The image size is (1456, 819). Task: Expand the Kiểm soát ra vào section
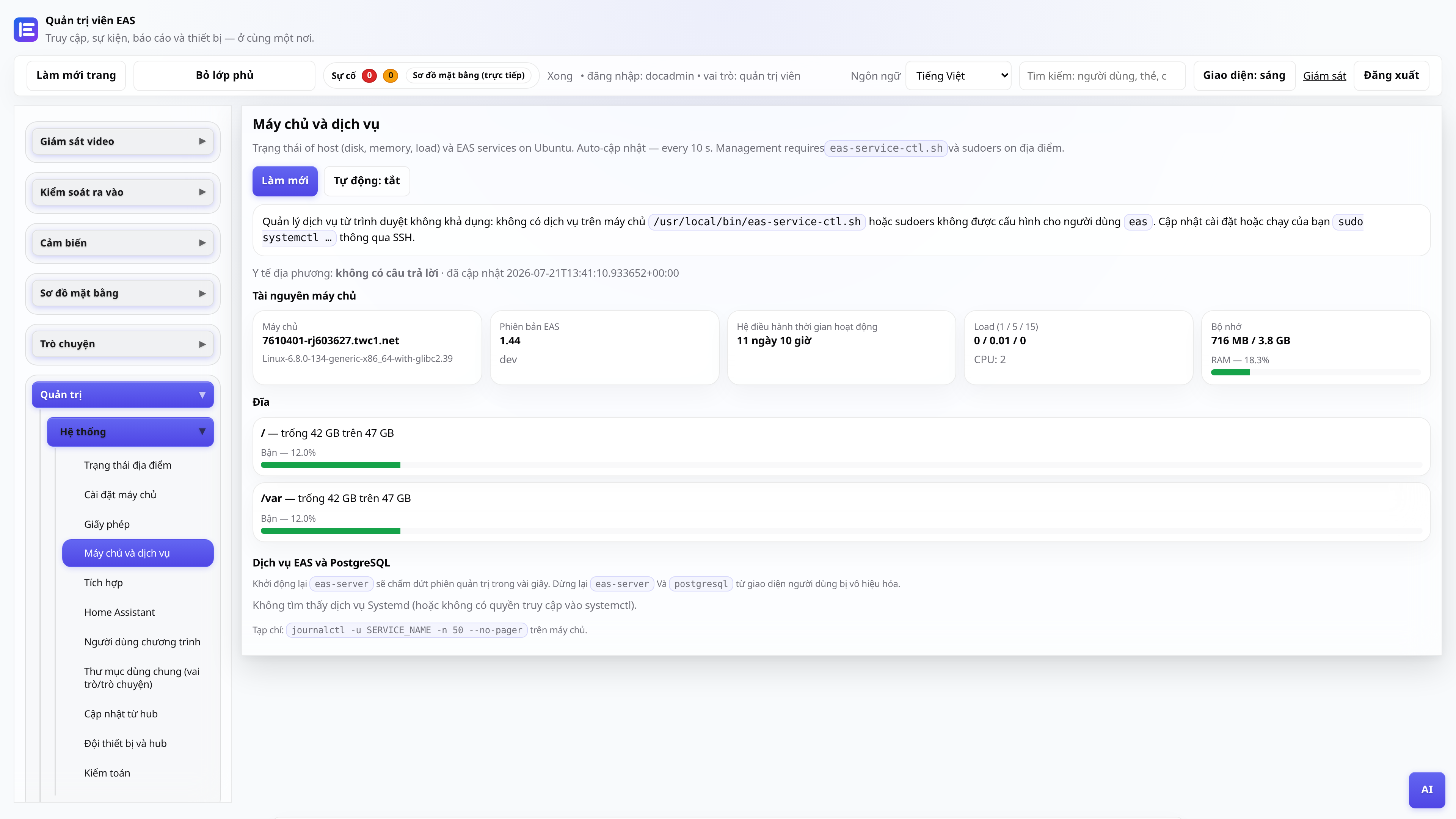[x=122, y=192]
